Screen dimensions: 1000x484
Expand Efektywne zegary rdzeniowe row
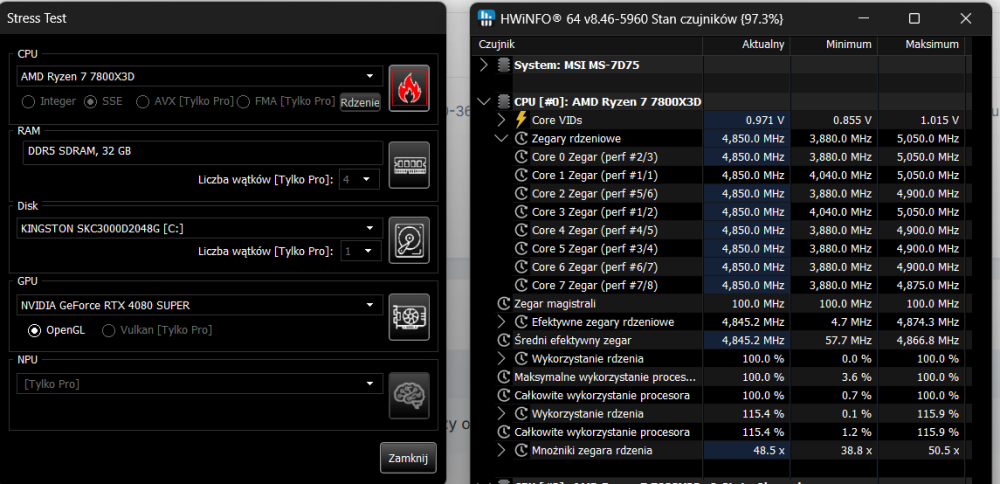[x=501, y=322]
